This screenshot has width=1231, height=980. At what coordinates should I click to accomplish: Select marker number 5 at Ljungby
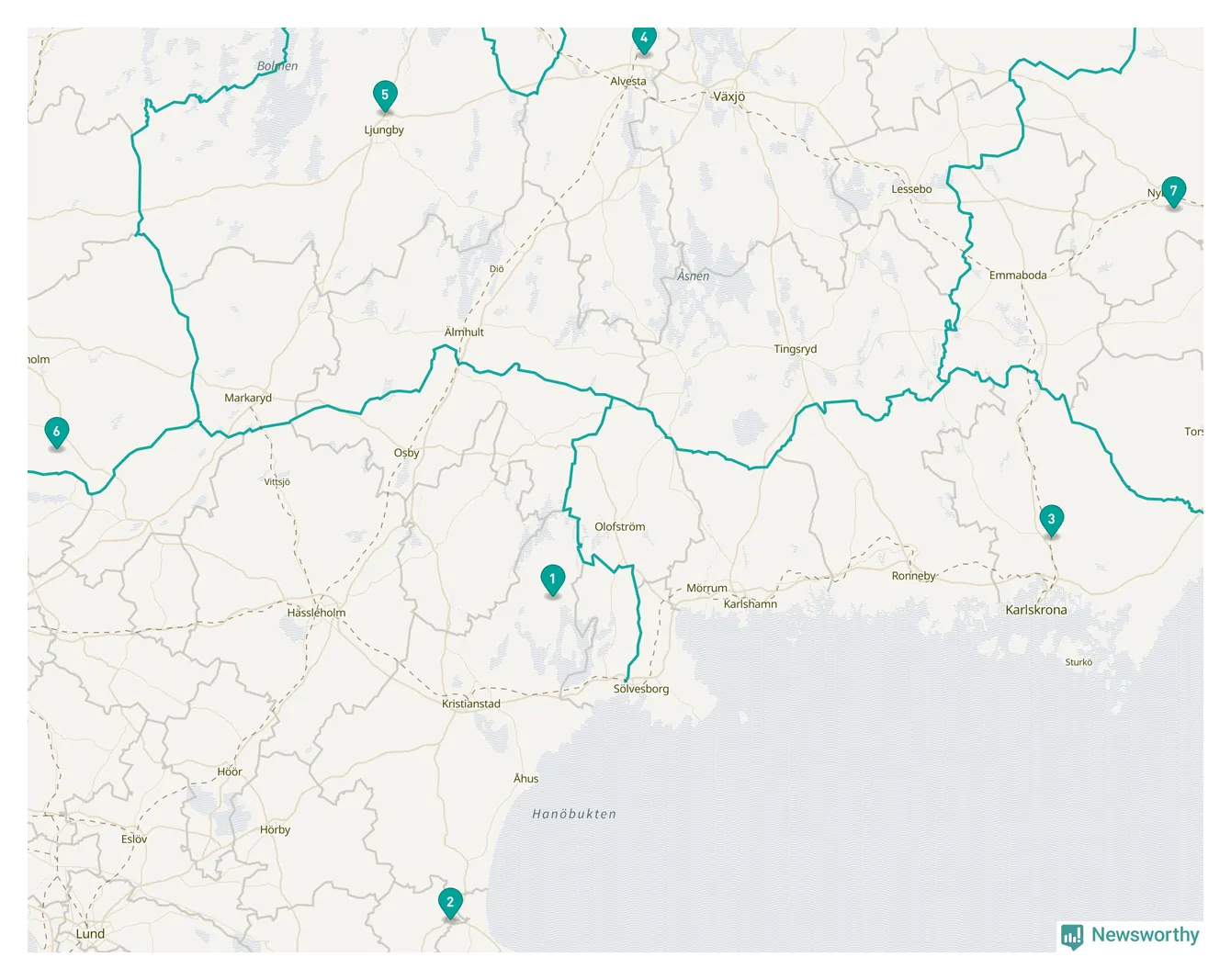(x=385, y=95)
